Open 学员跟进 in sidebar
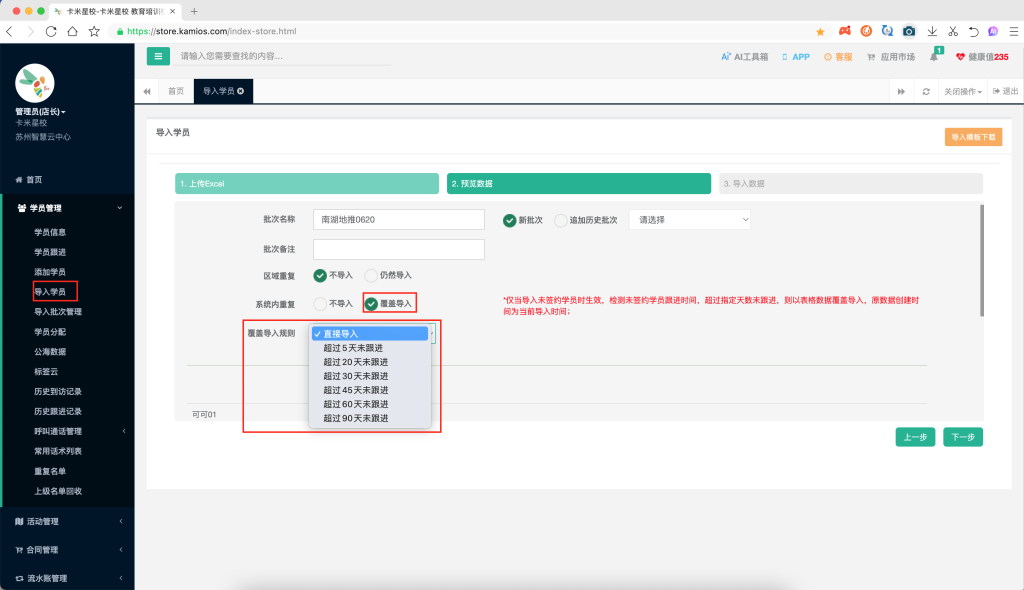 click(x=50, y=252)
